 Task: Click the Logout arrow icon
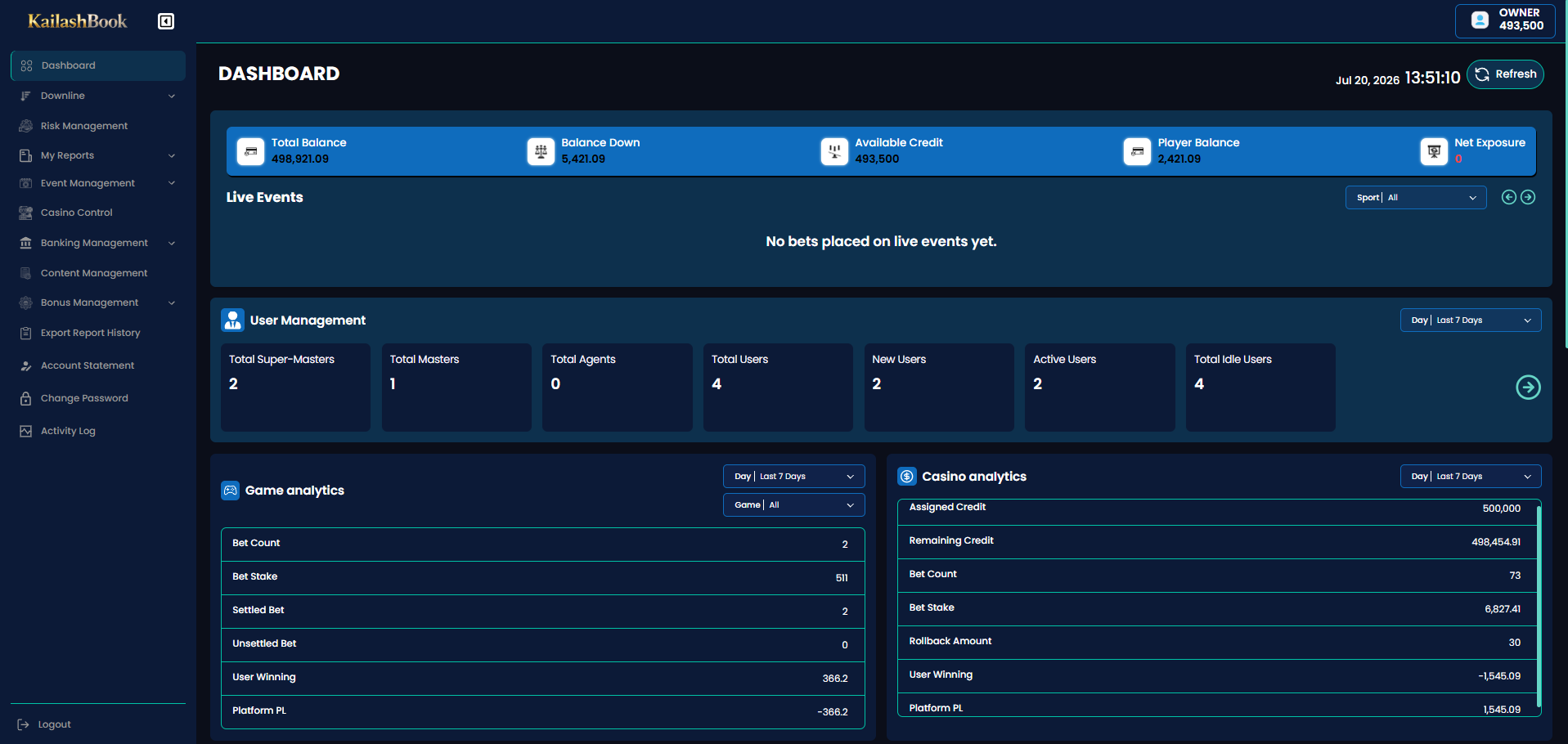23,724
